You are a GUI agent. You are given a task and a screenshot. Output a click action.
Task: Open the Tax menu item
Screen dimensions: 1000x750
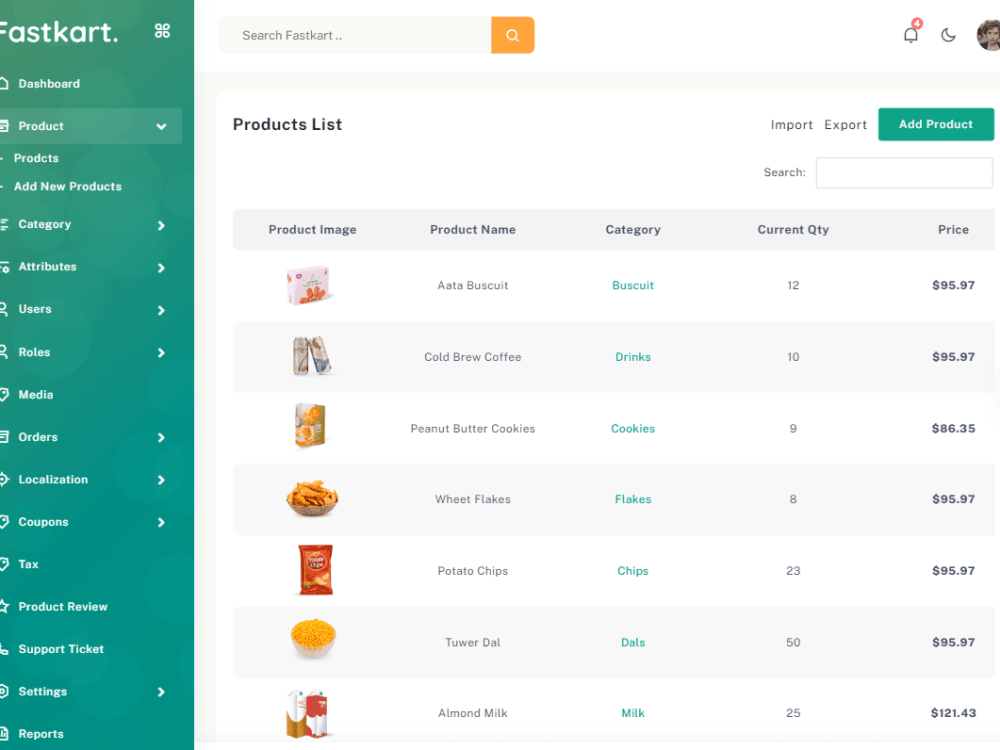[x=29, y=564]
